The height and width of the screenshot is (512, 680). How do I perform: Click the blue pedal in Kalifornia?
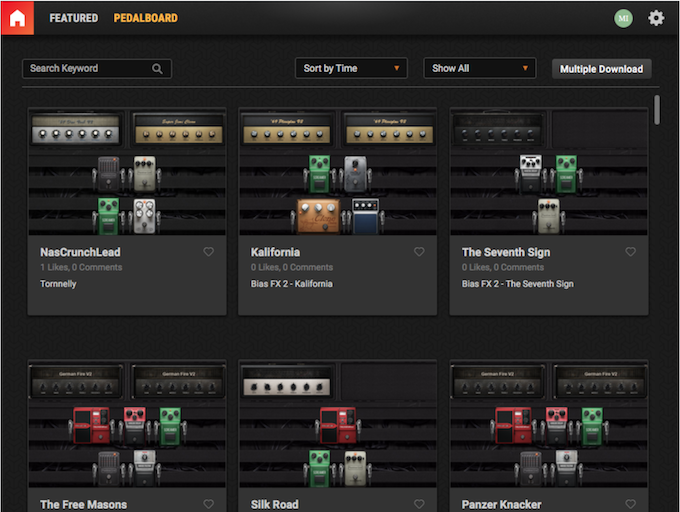point(365,216)
